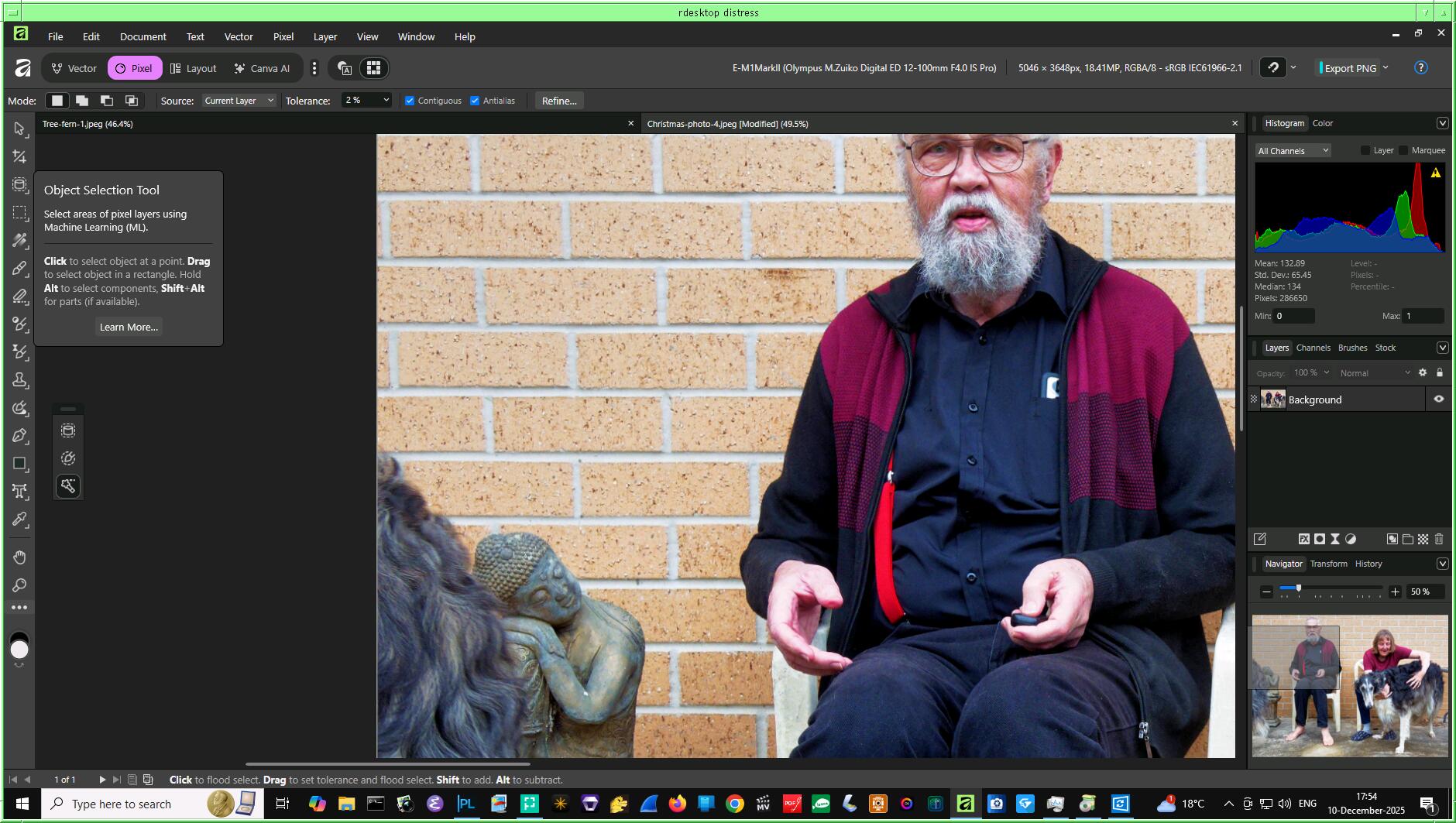Uncheck the Contiguous checkbox
The image size is (1456, 823).
pyautogui.click(x=410, y=101)
